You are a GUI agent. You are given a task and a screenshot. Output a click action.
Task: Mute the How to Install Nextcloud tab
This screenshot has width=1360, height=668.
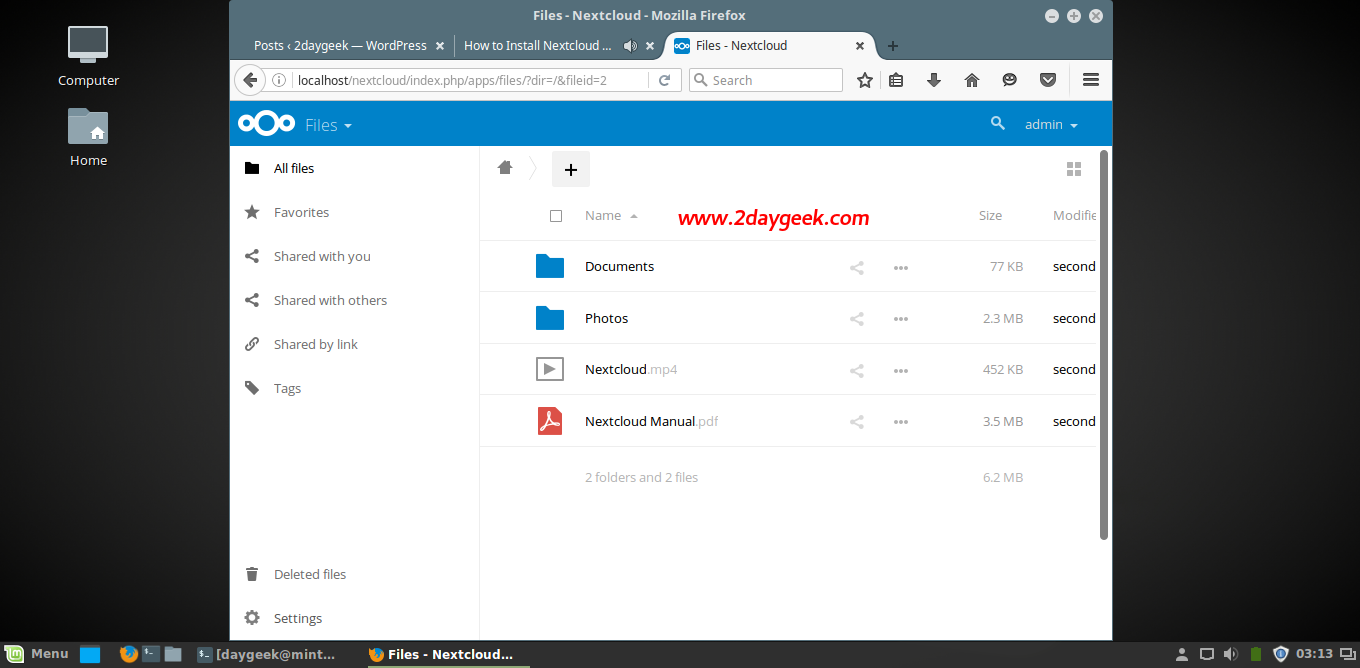pyautogui.click(x=630, y=45)
